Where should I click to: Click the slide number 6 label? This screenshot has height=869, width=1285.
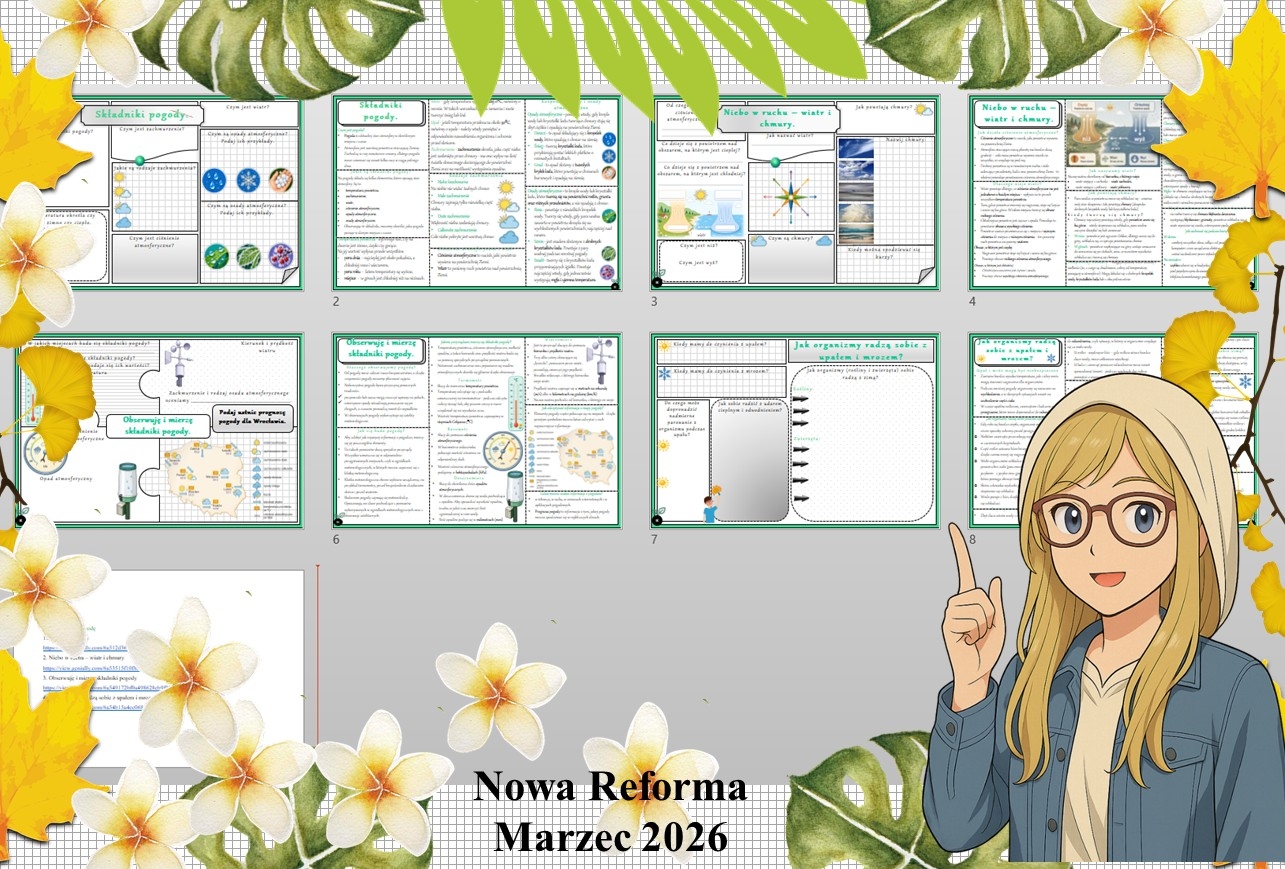click(x=337, y=539)
